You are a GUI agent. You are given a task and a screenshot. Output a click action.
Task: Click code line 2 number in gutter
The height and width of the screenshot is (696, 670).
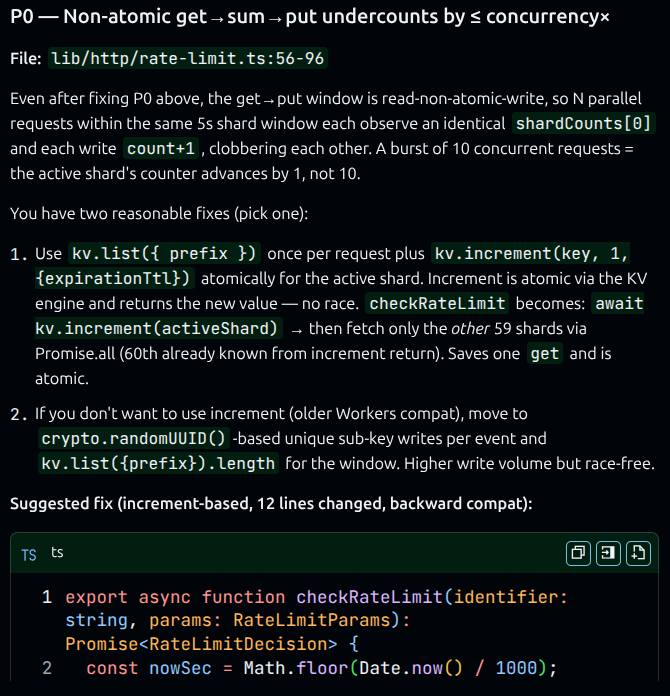pos(47,668)
